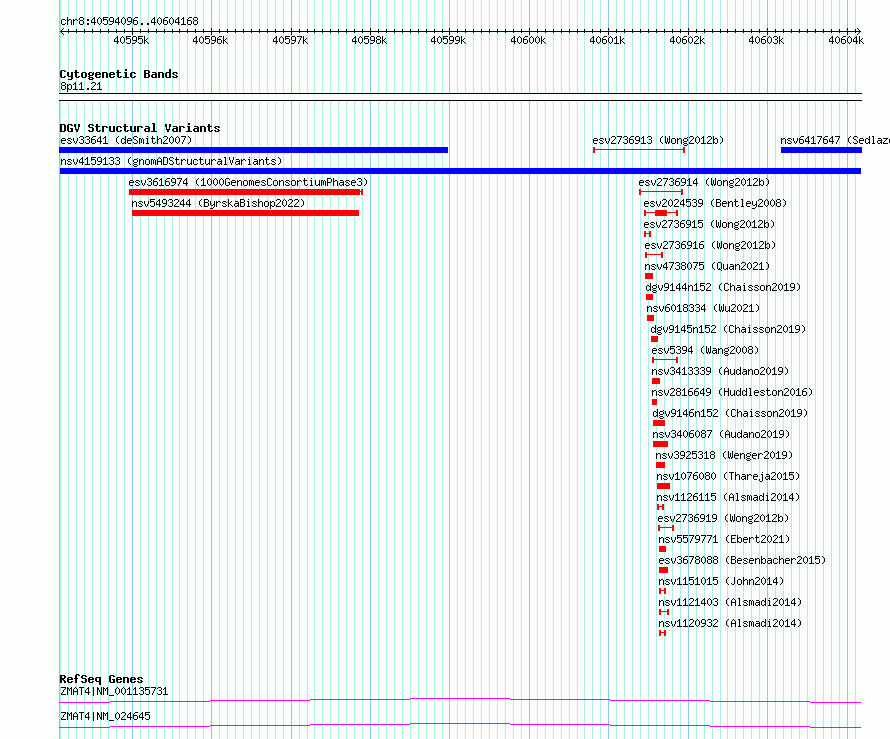Open the nsv5493244 ByrskaBishop2022 variant

218,203
